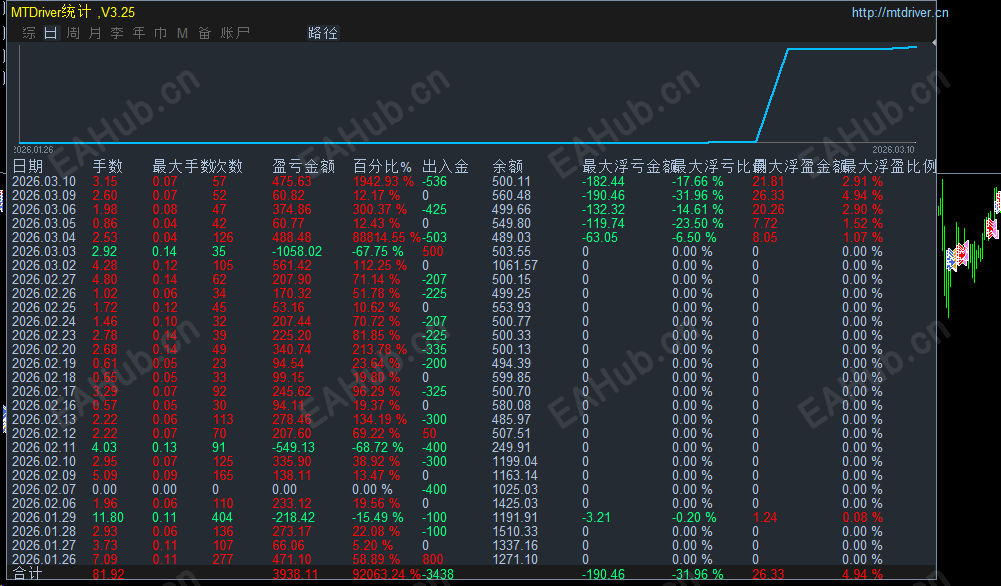This screenshot has width=1001, height=586.
Task: Switch to the 周 weekly tab
Action: [73, 33]
